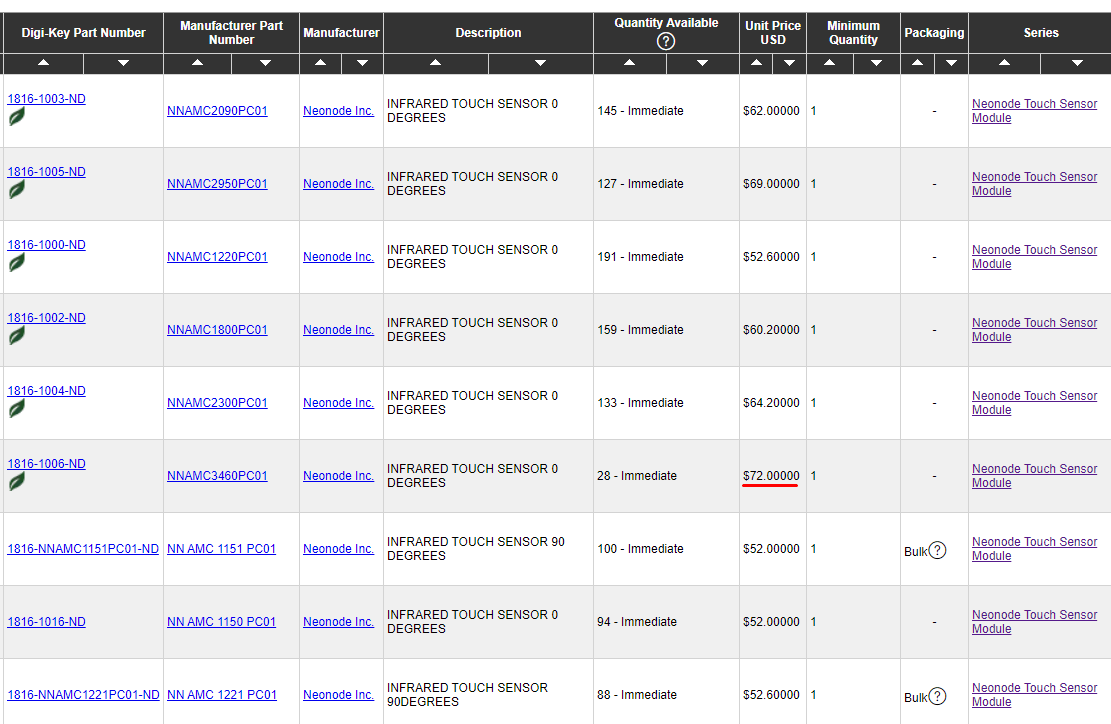Sort Unit Price USD ascending arrow
Screen dimensions: 1111x724
pos(757,64)
